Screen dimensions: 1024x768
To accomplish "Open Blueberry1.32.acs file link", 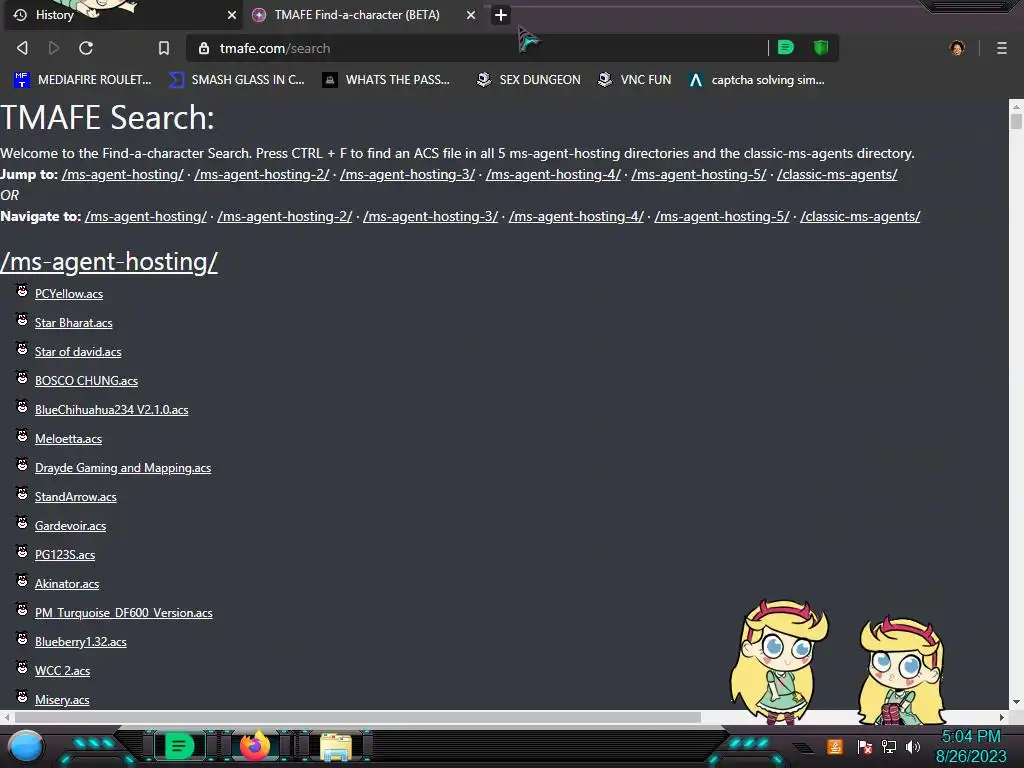I will pos(80,642).
